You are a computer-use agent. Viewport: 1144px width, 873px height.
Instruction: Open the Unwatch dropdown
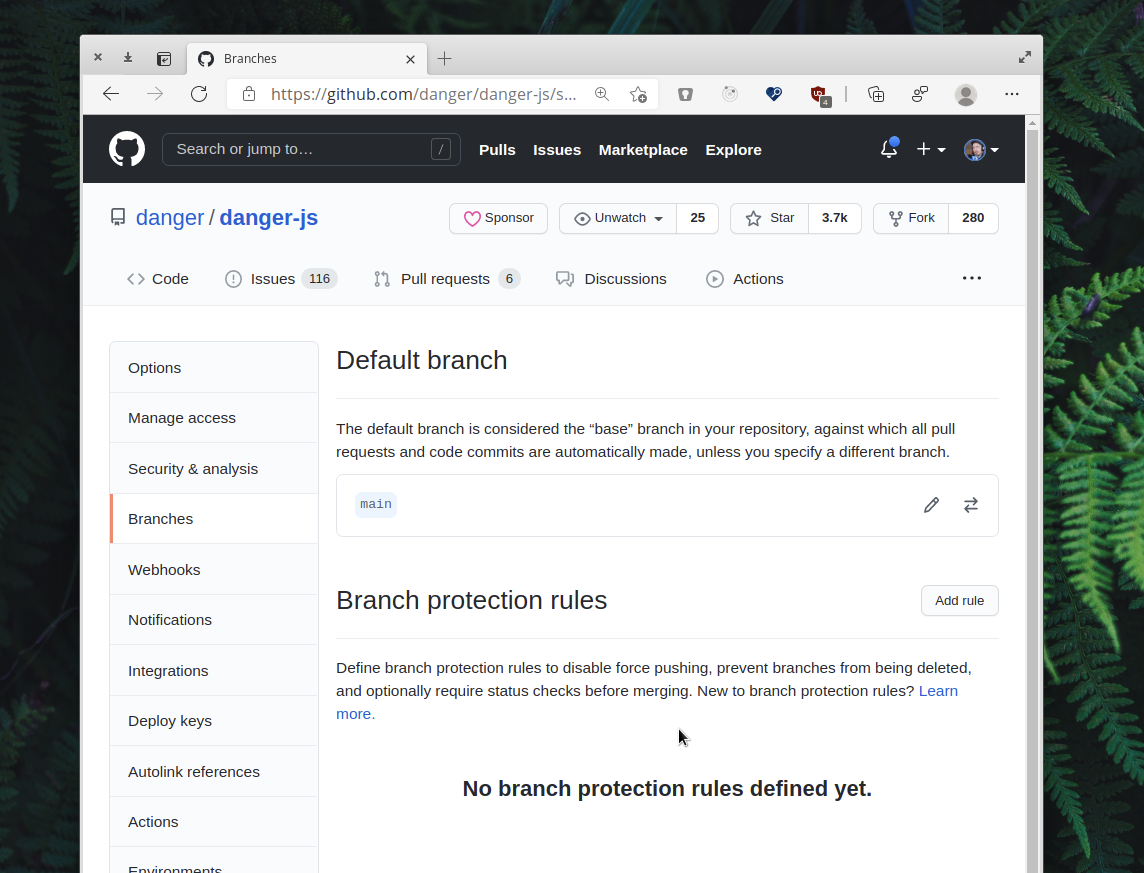tap(618, 218)
